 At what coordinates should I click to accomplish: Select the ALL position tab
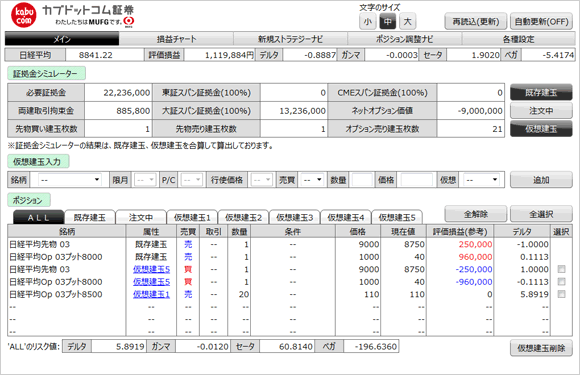[x=38, y=217]
